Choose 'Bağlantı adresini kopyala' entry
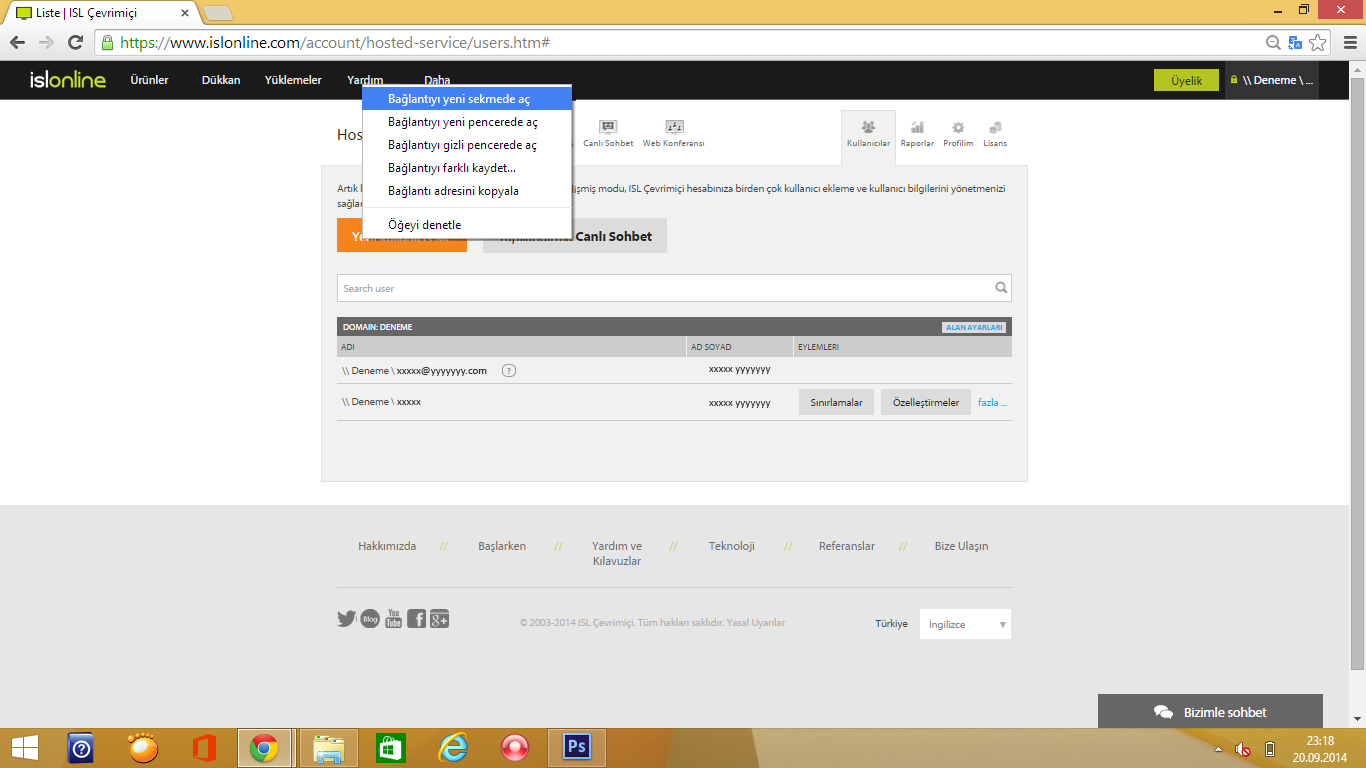 pos(467,191)
